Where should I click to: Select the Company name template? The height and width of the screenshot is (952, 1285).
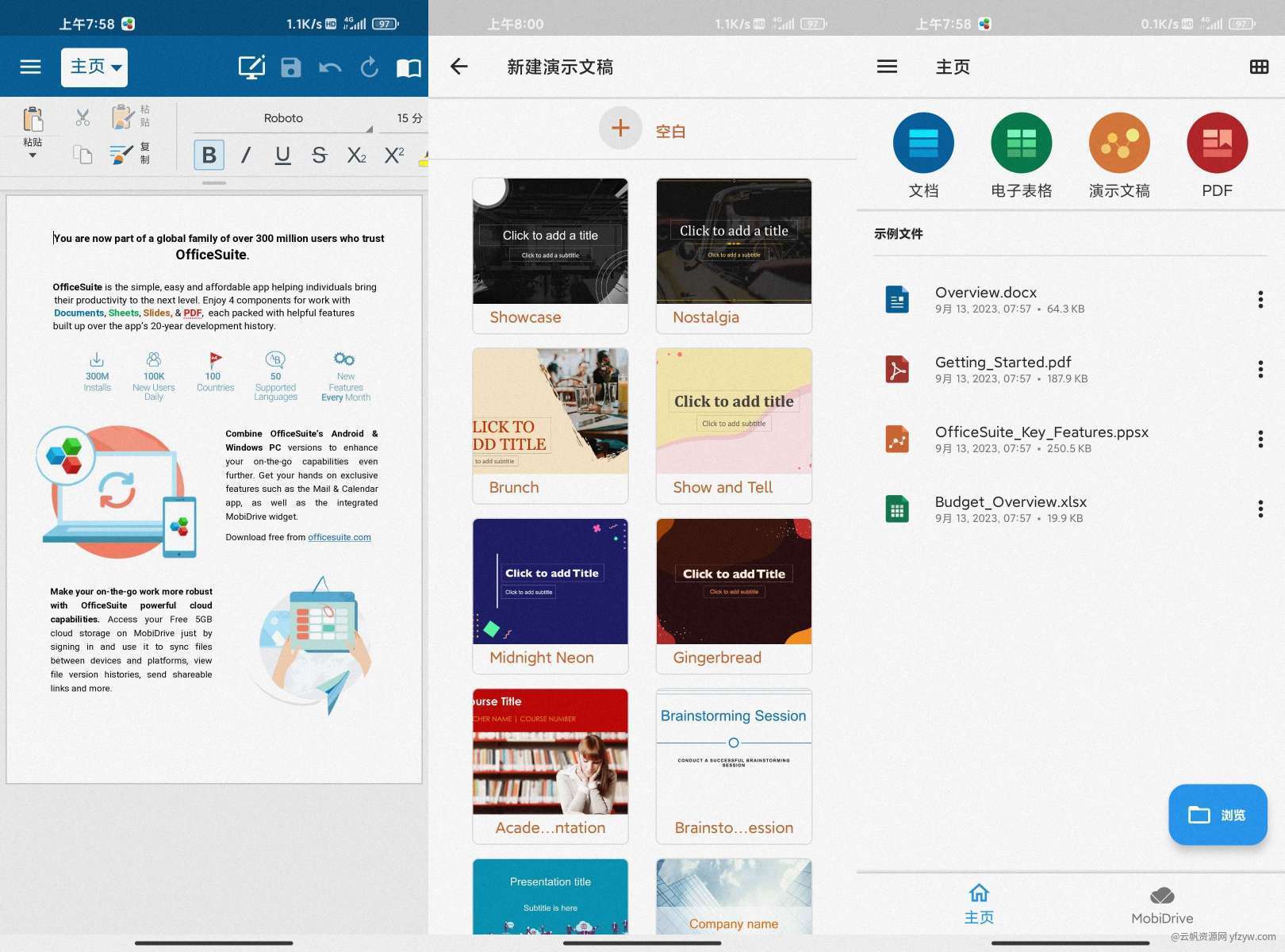coord(734,896)
